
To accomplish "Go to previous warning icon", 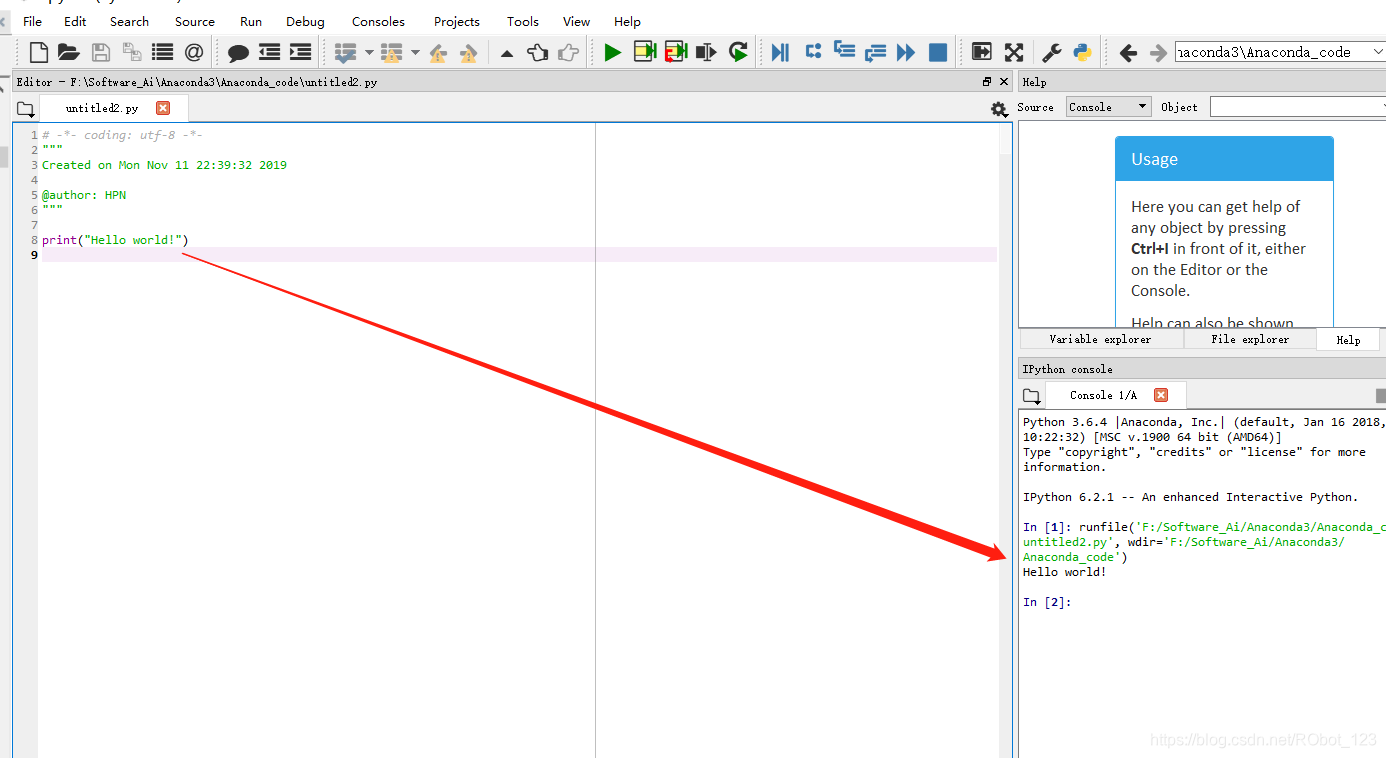I will [438, 53].
